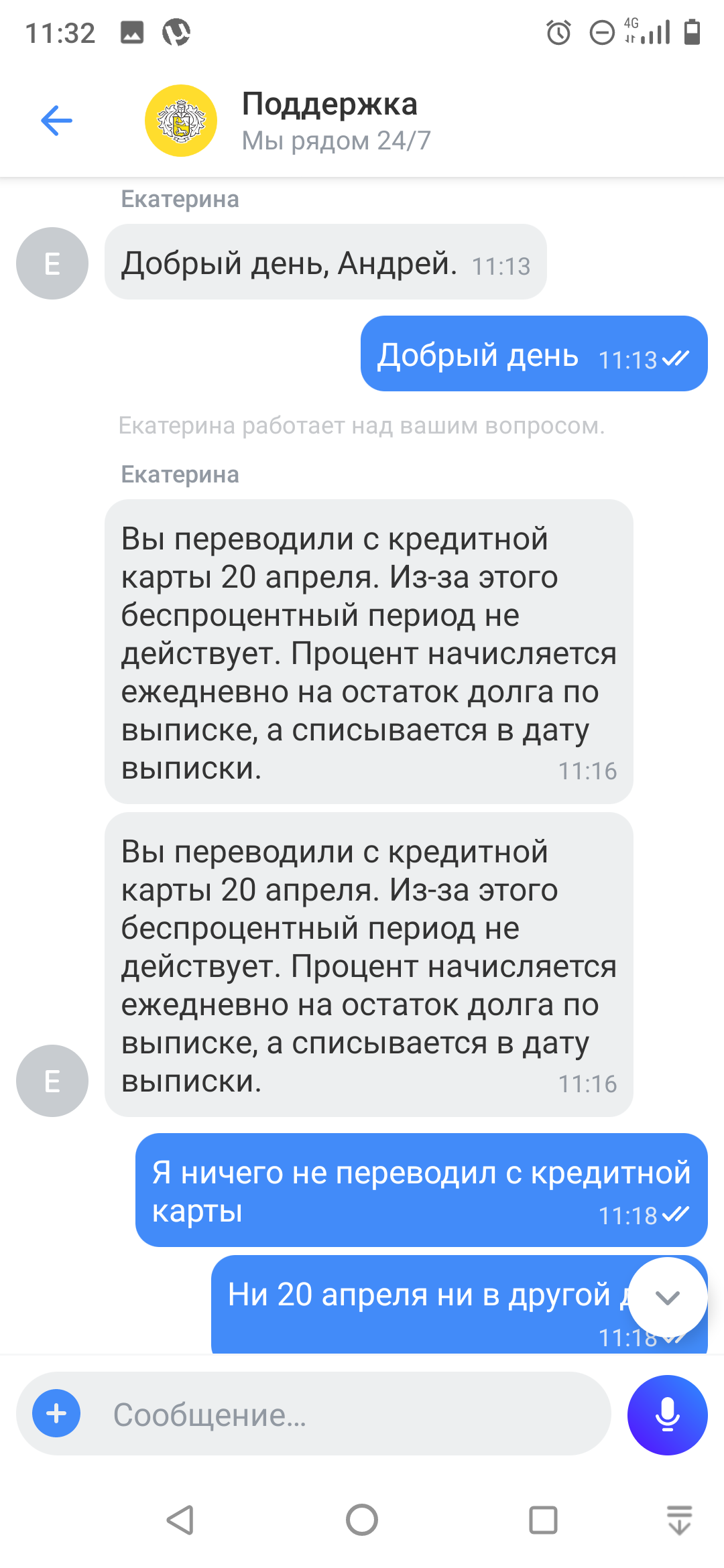Tap the alarm icon in status bar
Viewport: 724px width, 1568px height.
click(558, 32)
